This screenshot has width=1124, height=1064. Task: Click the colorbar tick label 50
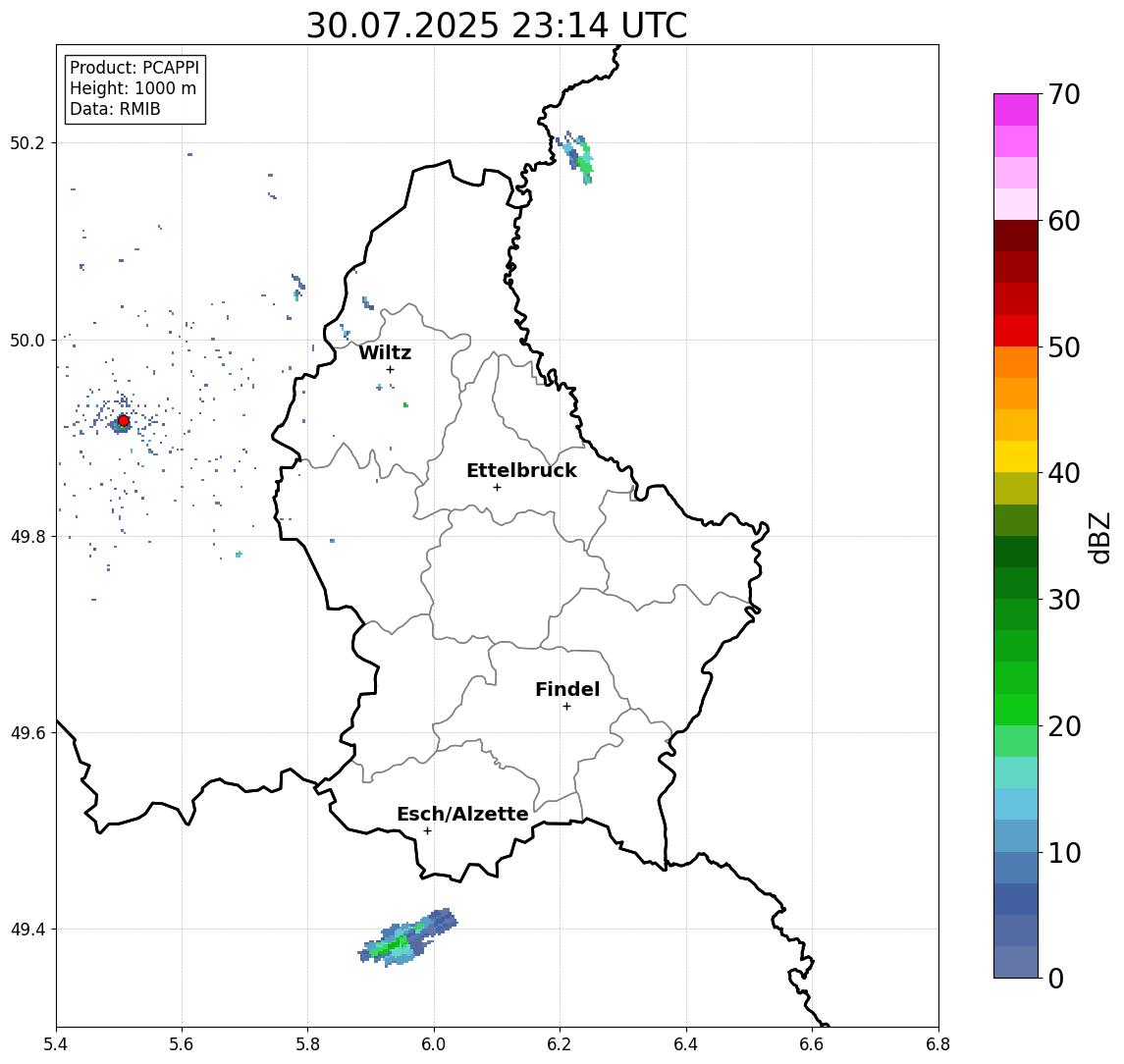pos(1064,347)
